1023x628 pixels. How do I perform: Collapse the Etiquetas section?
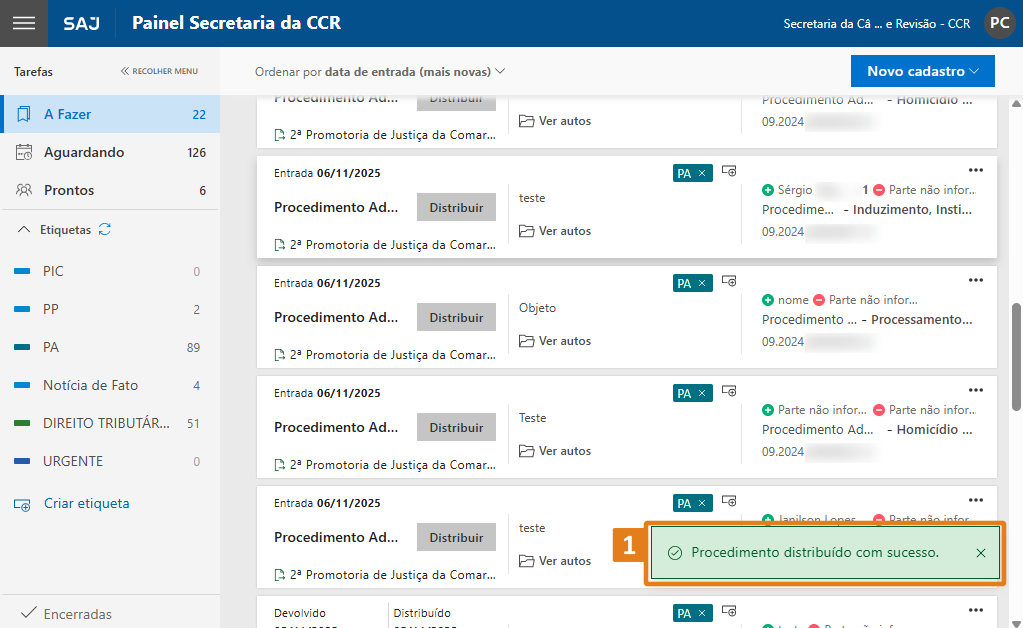point(25,230)
